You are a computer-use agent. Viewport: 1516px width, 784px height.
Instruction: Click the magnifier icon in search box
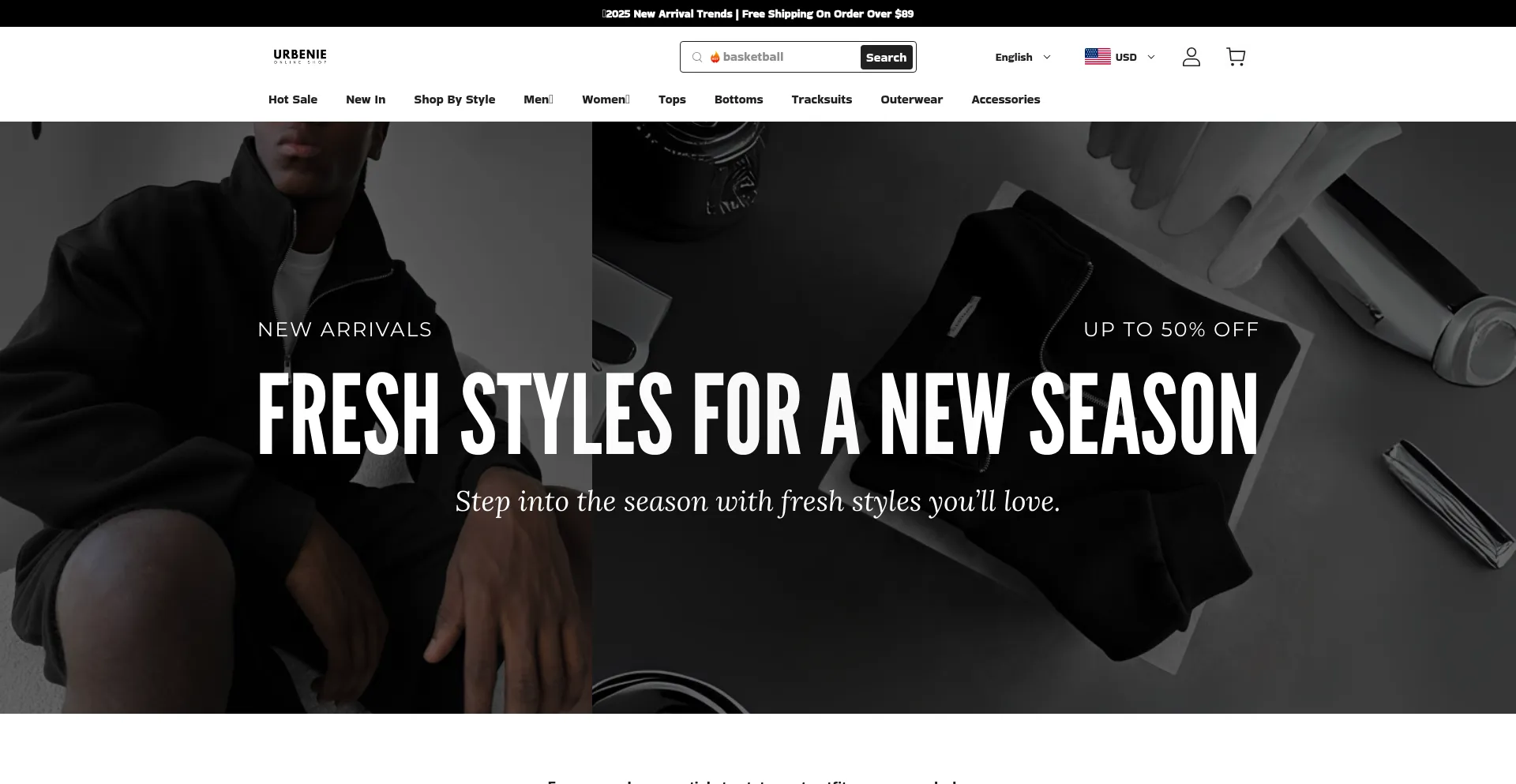[697, 57]
